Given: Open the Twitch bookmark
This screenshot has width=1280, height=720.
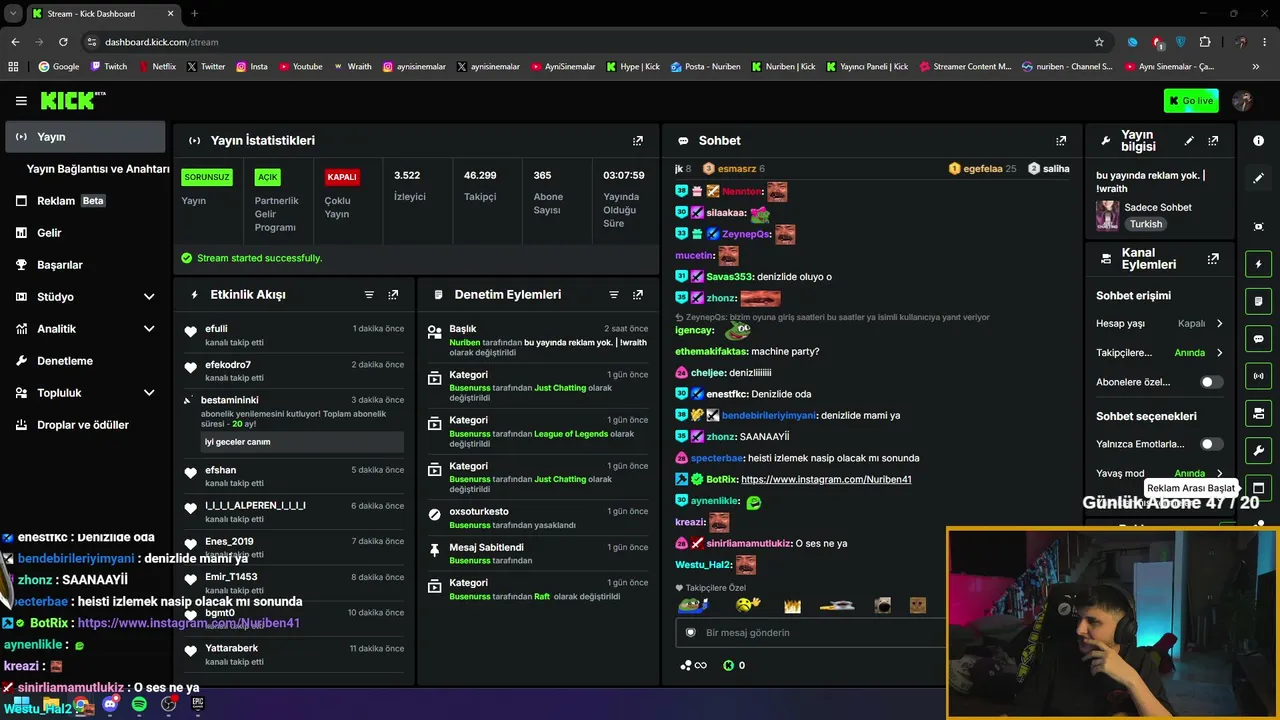Looking at the screenshot, I should [x=109, y=67].
